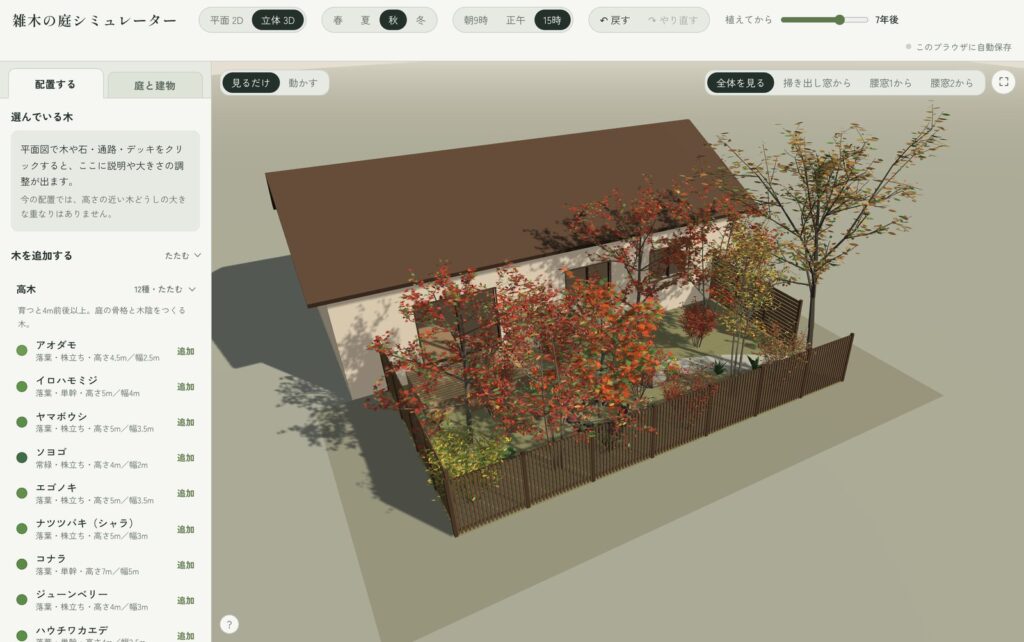Click the green dot beside ヤマボウシ
Image resolution: width=1024 pixels, height=642 pixels.
[22, 422]
